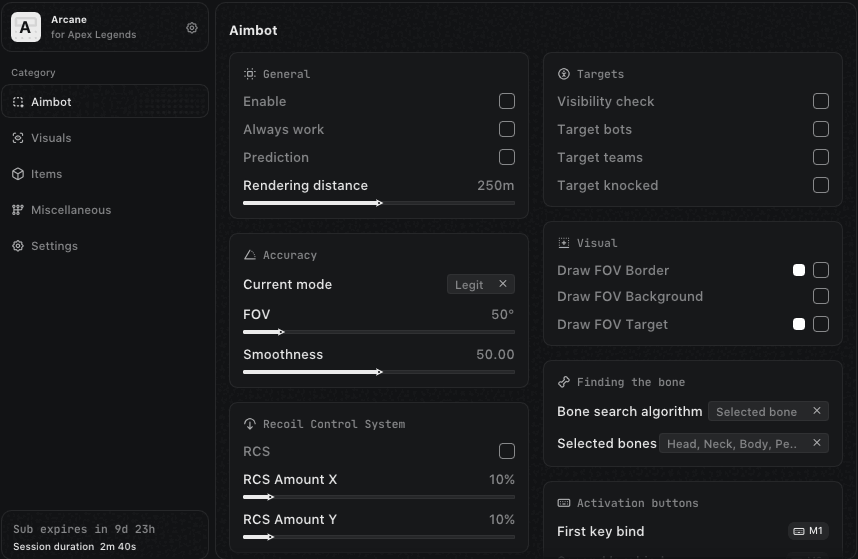Screen dimensions: 858x559
Task: Select the Aimbot category
Action: [x=105, y=101]
